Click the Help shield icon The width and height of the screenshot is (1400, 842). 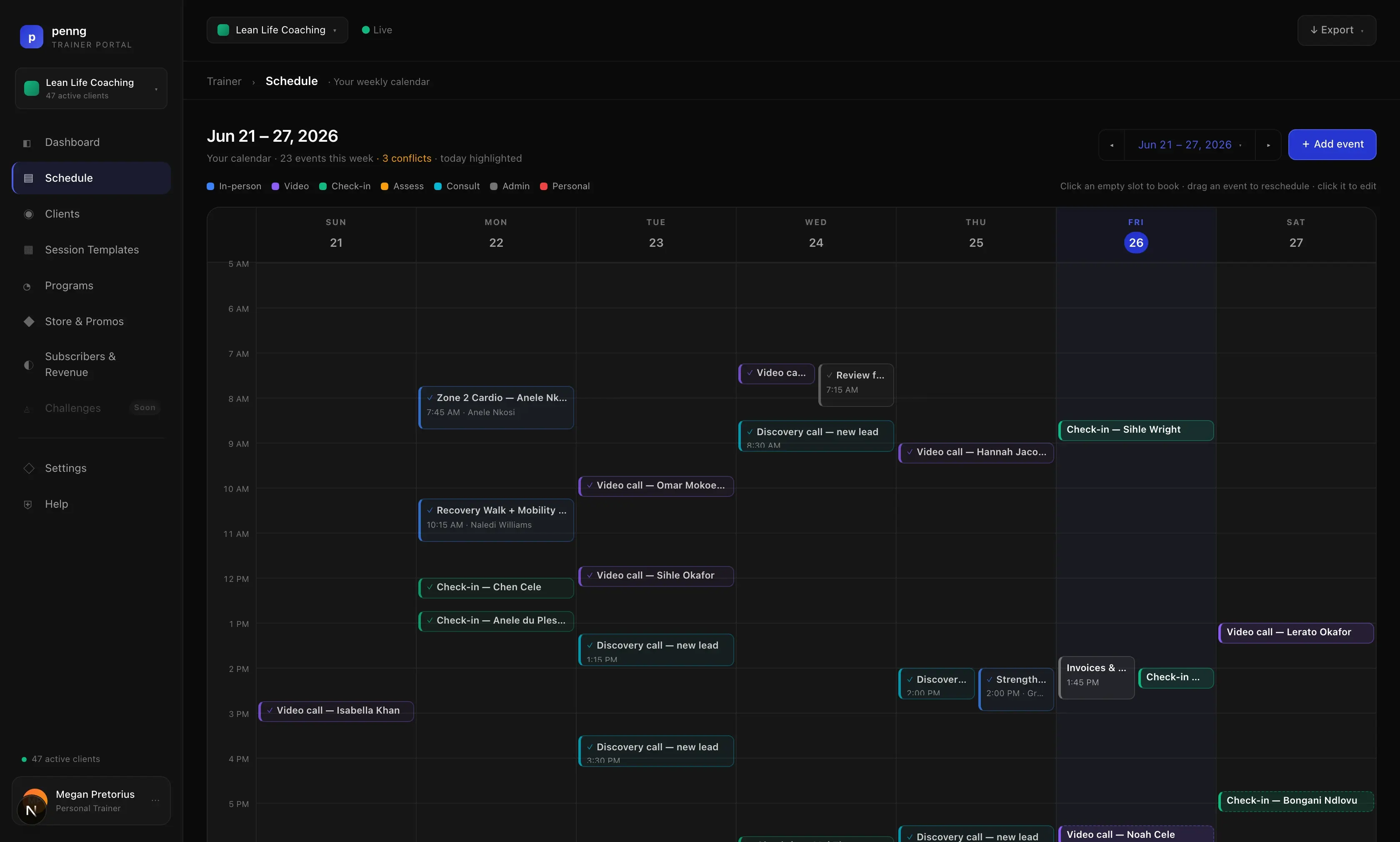(x=28, y=504)
